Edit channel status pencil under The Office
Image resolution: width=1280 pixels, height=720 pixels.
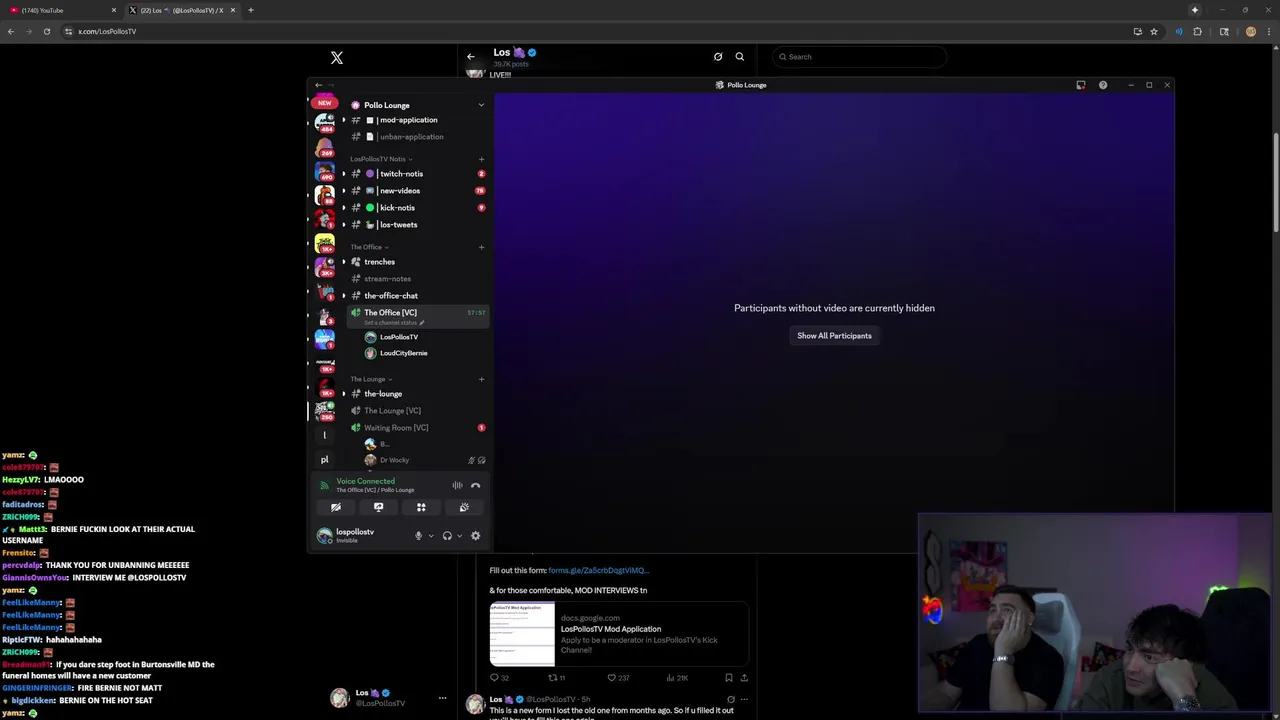[422, 323]
